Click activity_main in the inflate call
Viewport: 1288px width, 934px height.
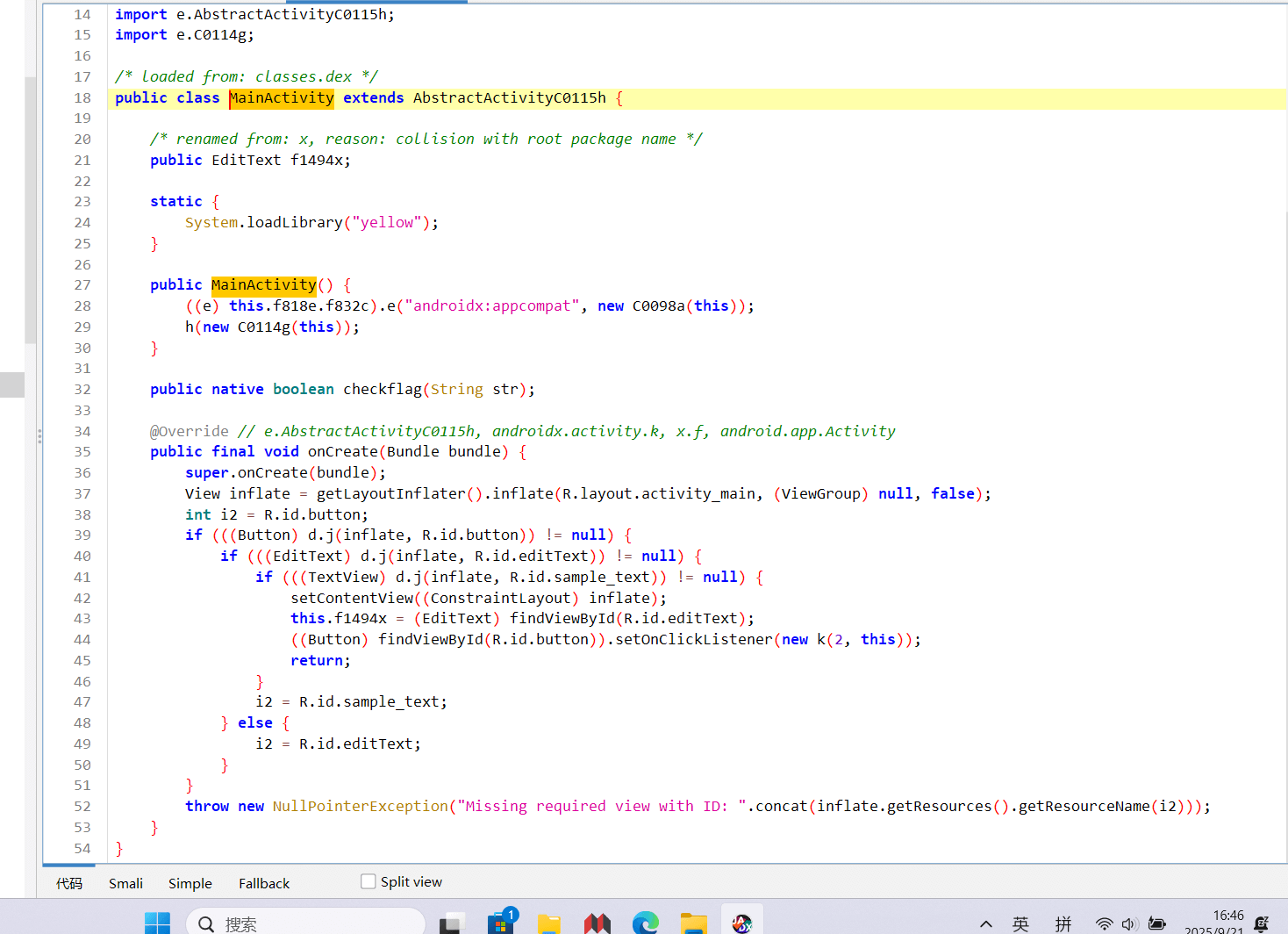[x=698, y=493]
